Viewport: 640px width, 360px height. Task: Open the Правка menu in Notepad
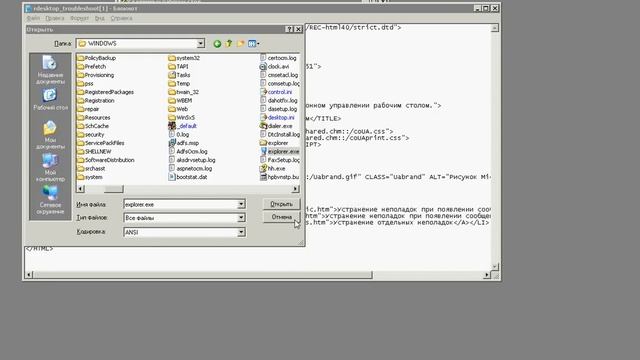tap(55, 18)
